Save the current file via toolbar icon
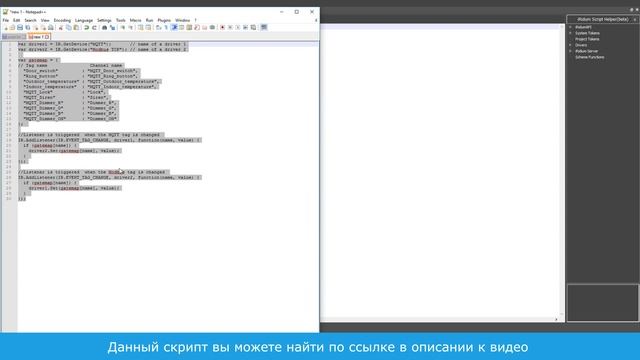The image size is (640, 360). point(20,27)
